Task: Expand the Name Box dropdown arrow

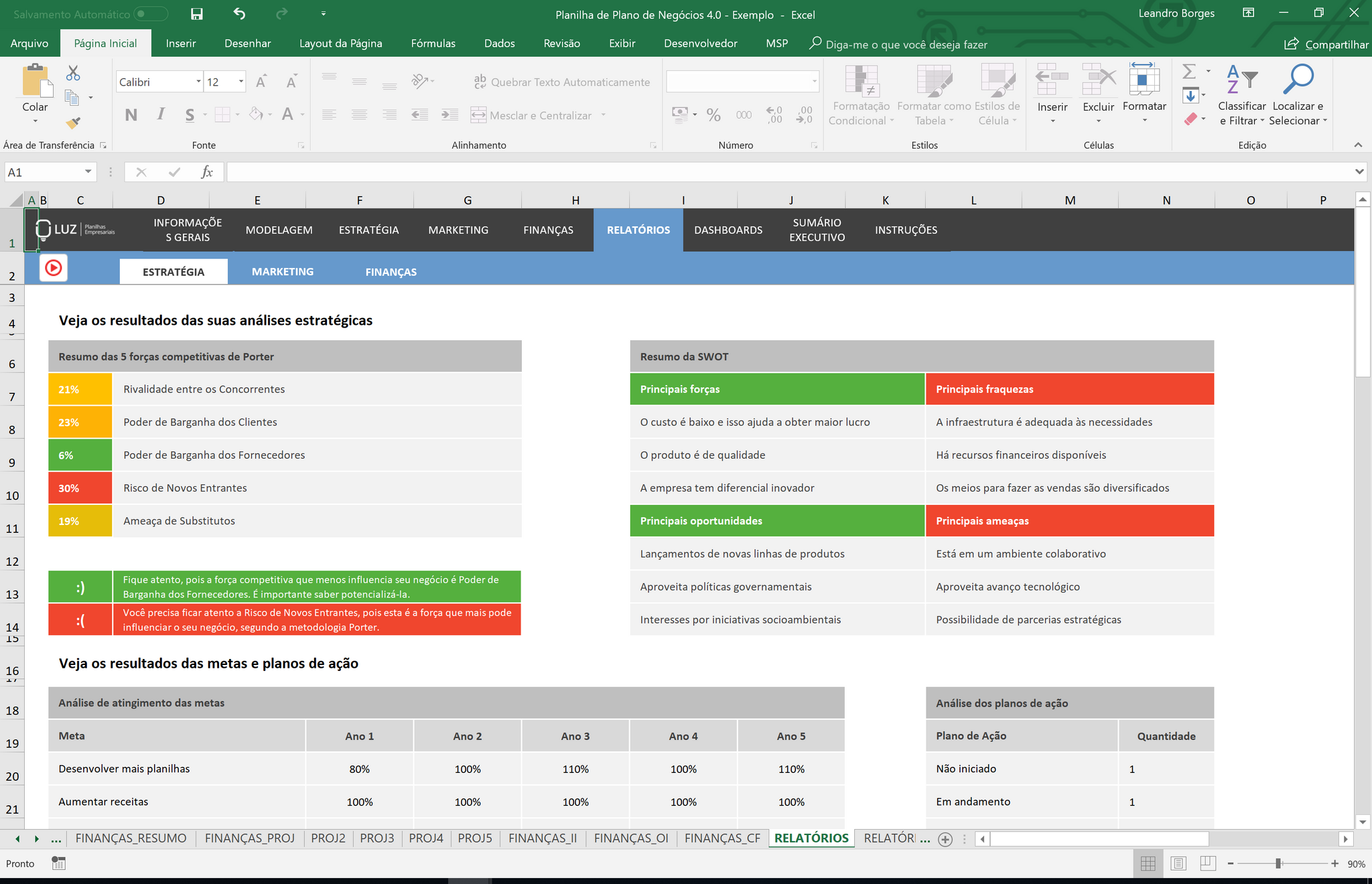Action: click(x=88, y=172)
